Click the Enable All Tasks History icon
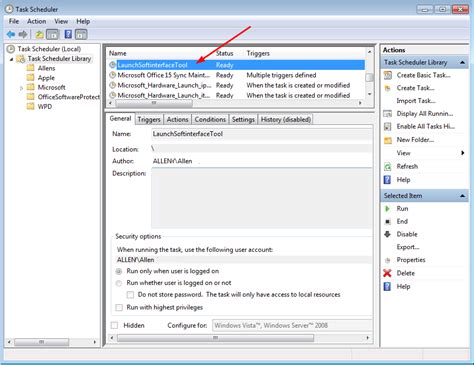 point(388,127)
